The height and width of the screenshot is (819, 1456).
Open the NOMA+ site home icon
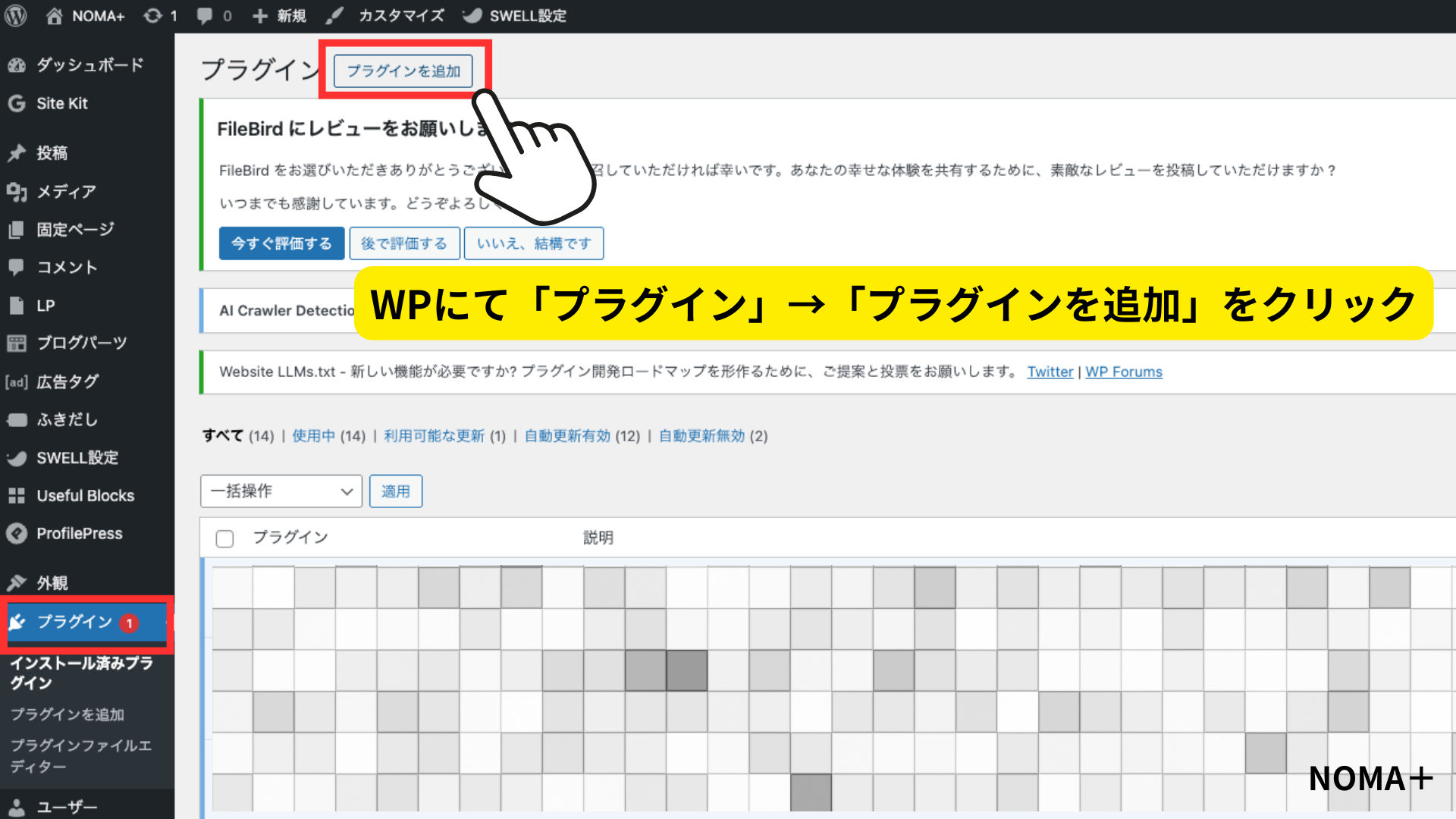(54, 16)
